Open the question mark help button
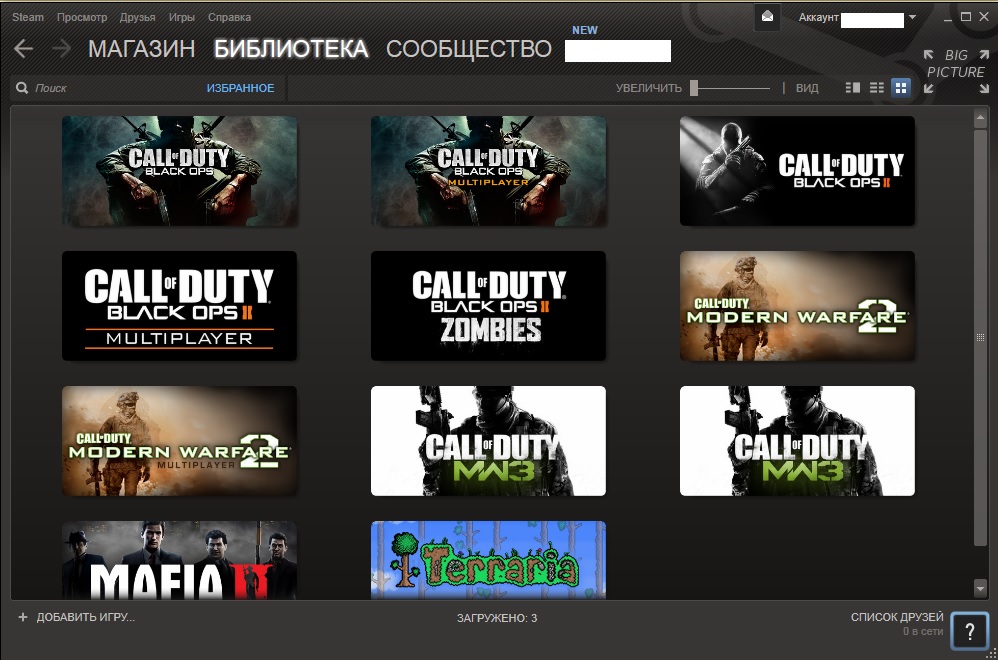Image resolution: width=998 pixels, height=660 pixels. point(969,631)
